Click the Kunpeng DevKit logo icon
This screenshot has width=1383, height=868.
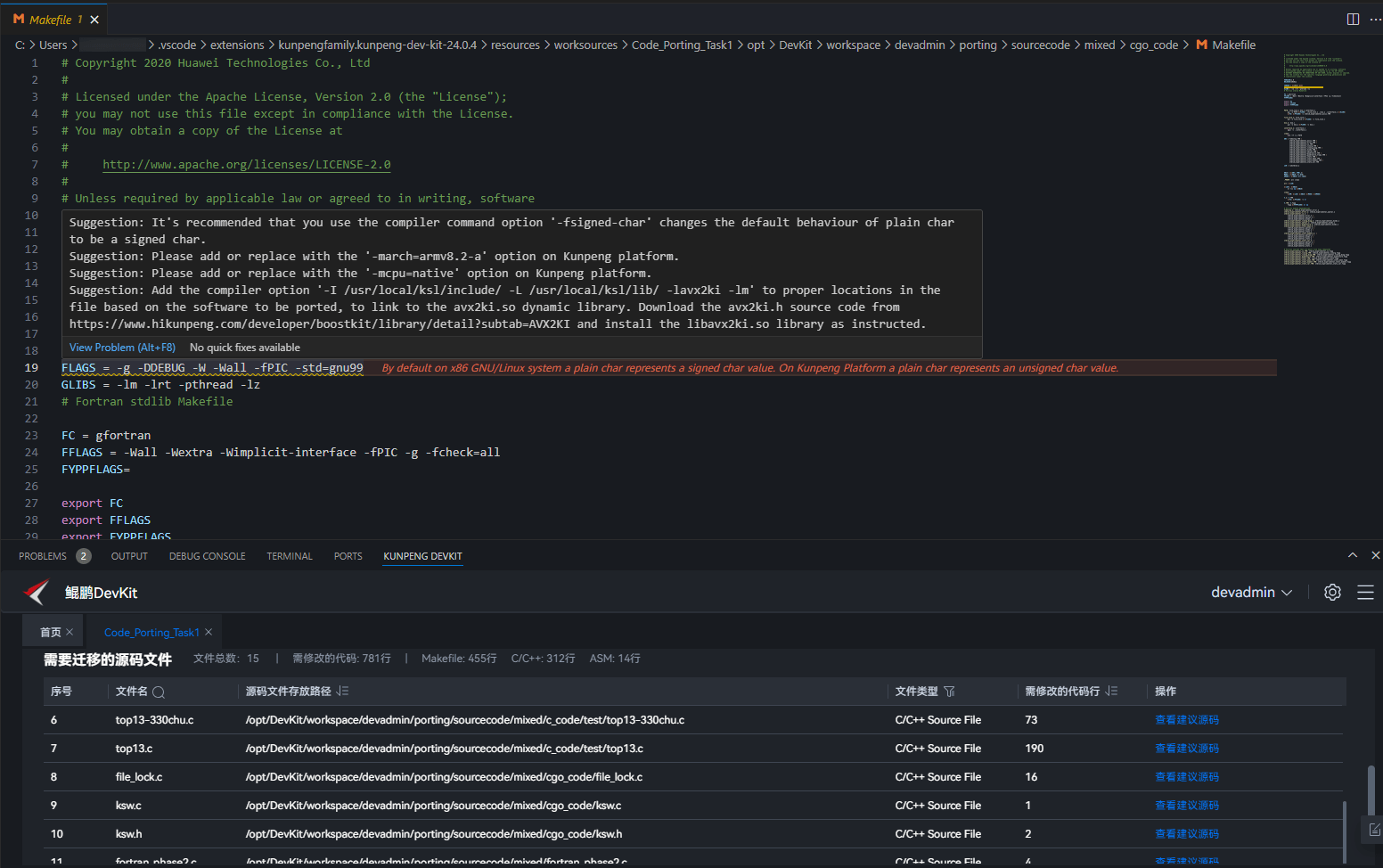coord(37,592)
